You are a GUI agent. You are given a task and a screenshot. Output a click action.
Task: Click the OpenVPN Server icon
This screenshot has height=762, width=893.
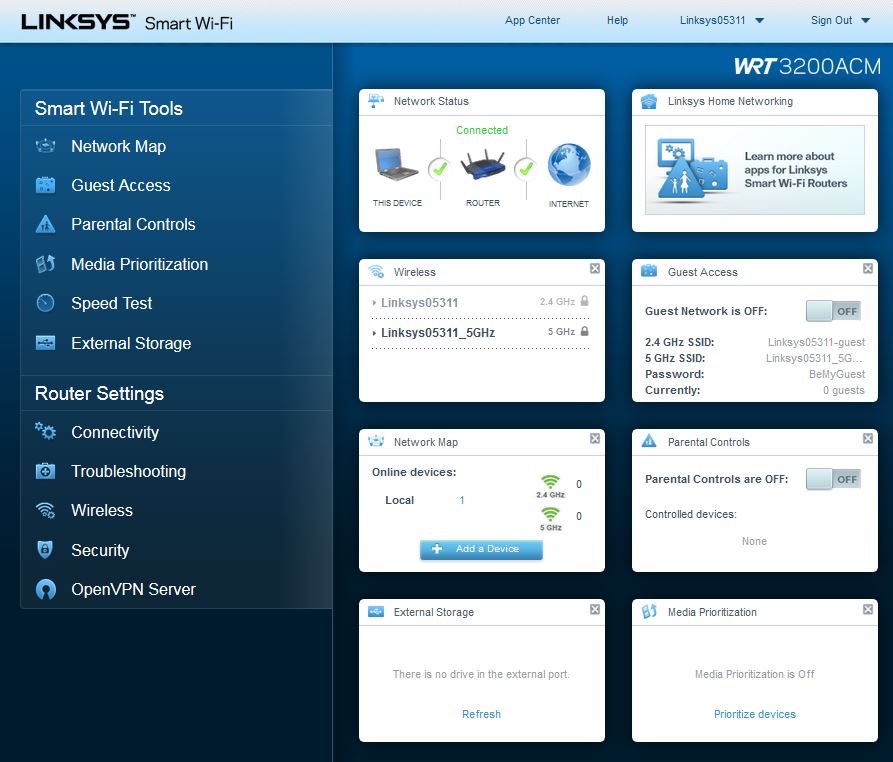[46, 589]
